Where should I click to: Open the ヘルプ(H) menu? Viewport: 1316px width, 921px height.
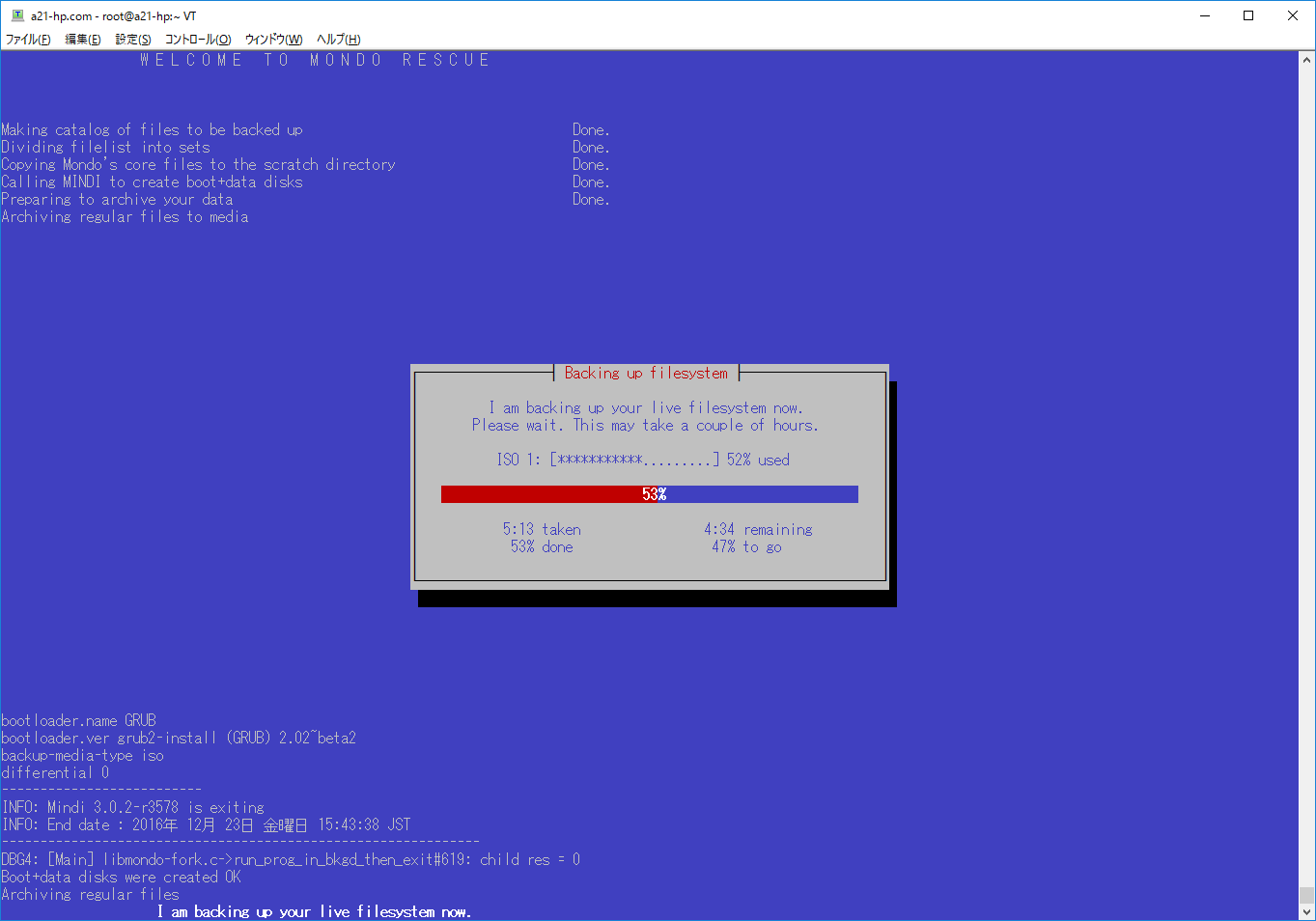click(x=339, y=40)
